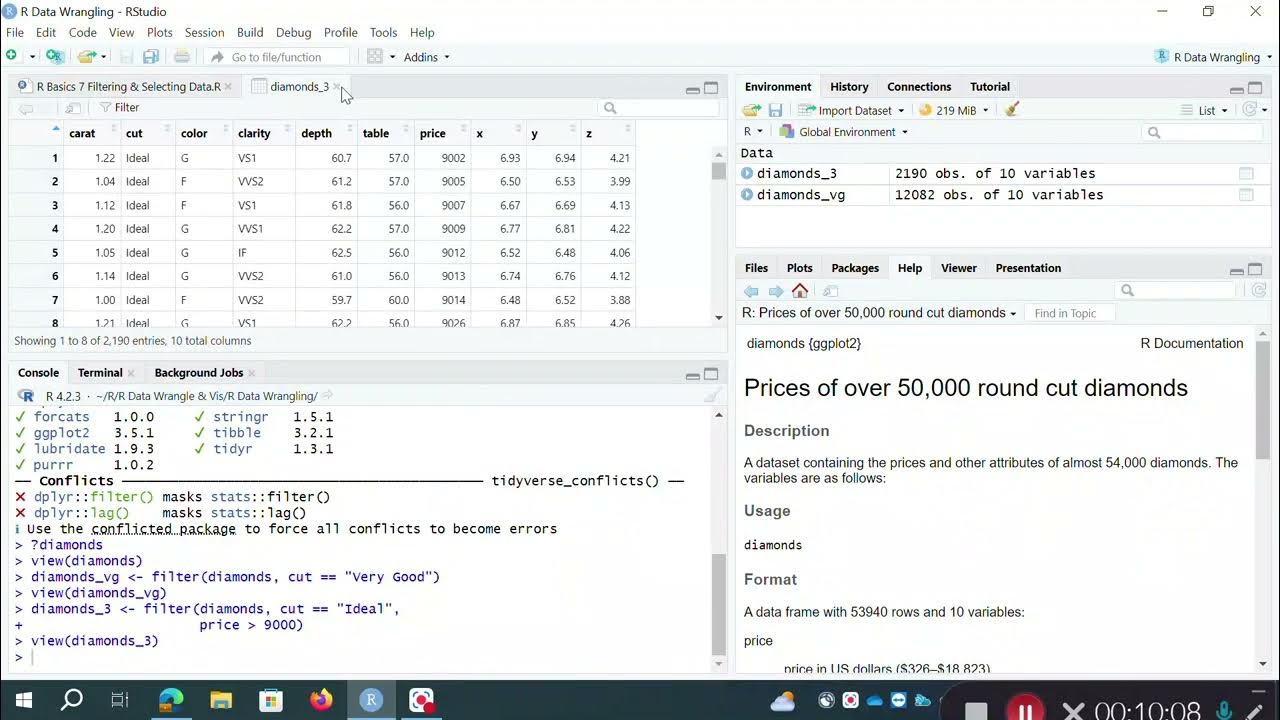Open Microsoft Edge from the taskbar
This screenshot has height=720, width=1280.
pos(171,700)
